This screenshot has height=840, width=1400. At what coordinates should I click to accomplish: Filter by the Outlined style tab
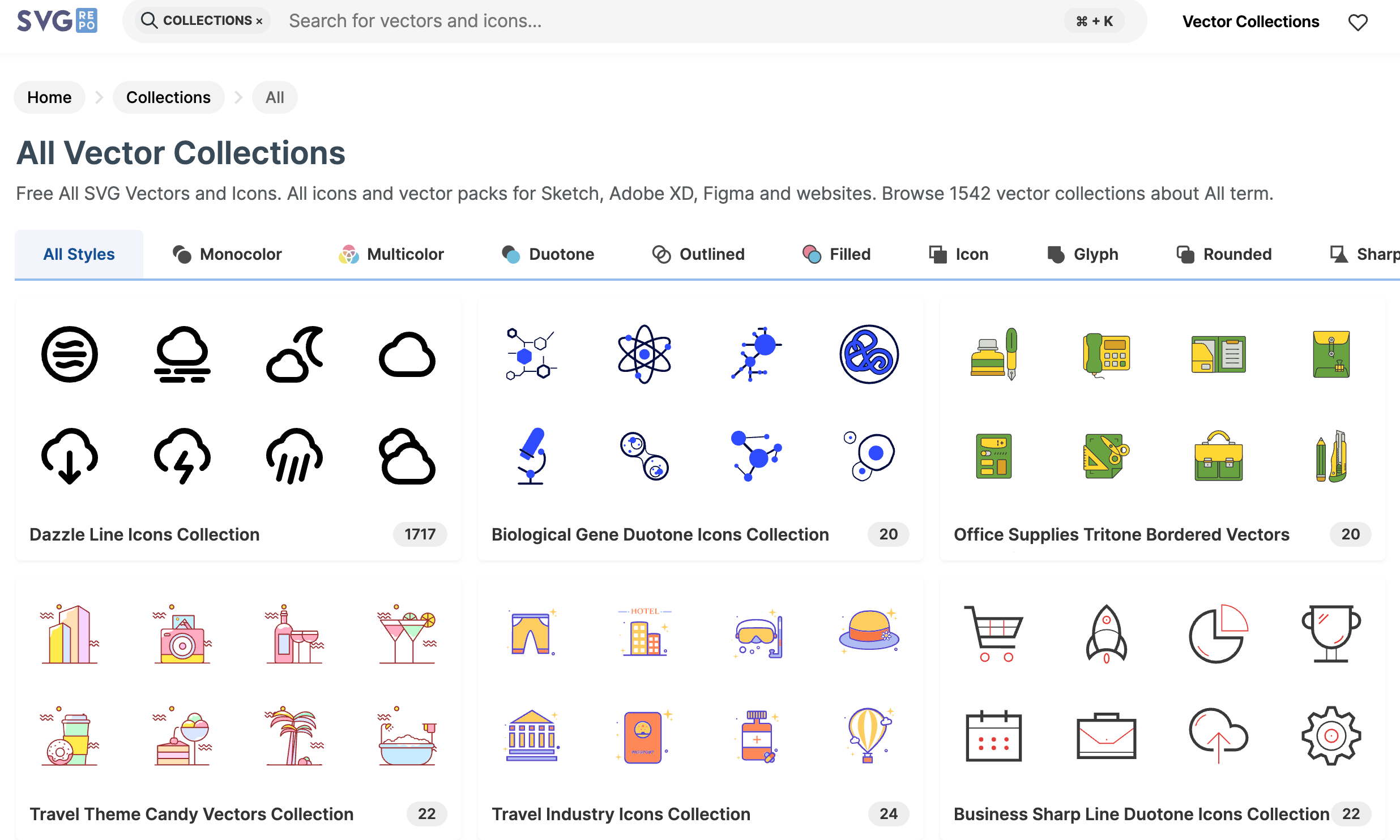point(698,254)
